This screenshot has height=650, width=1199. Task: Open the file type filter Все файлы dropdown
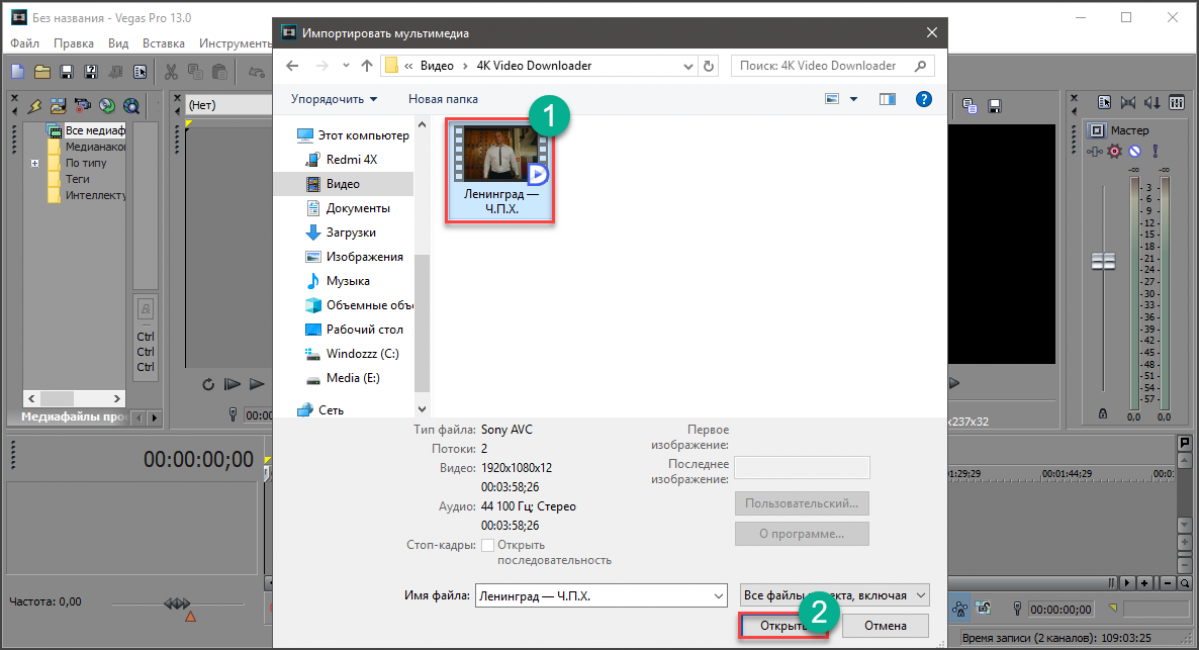tap(835, 595)
